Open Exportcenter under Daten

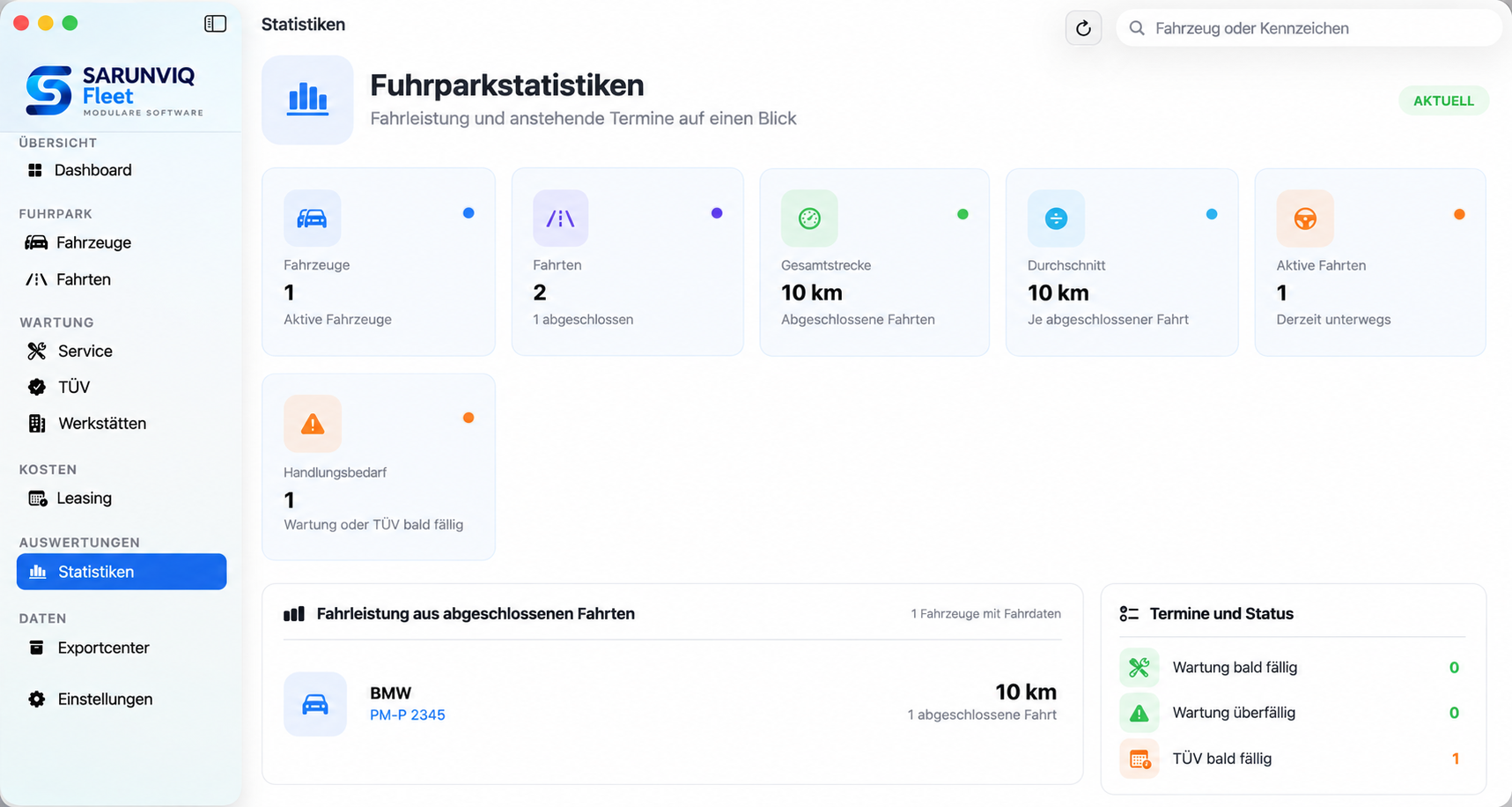(x=122, y=648)
